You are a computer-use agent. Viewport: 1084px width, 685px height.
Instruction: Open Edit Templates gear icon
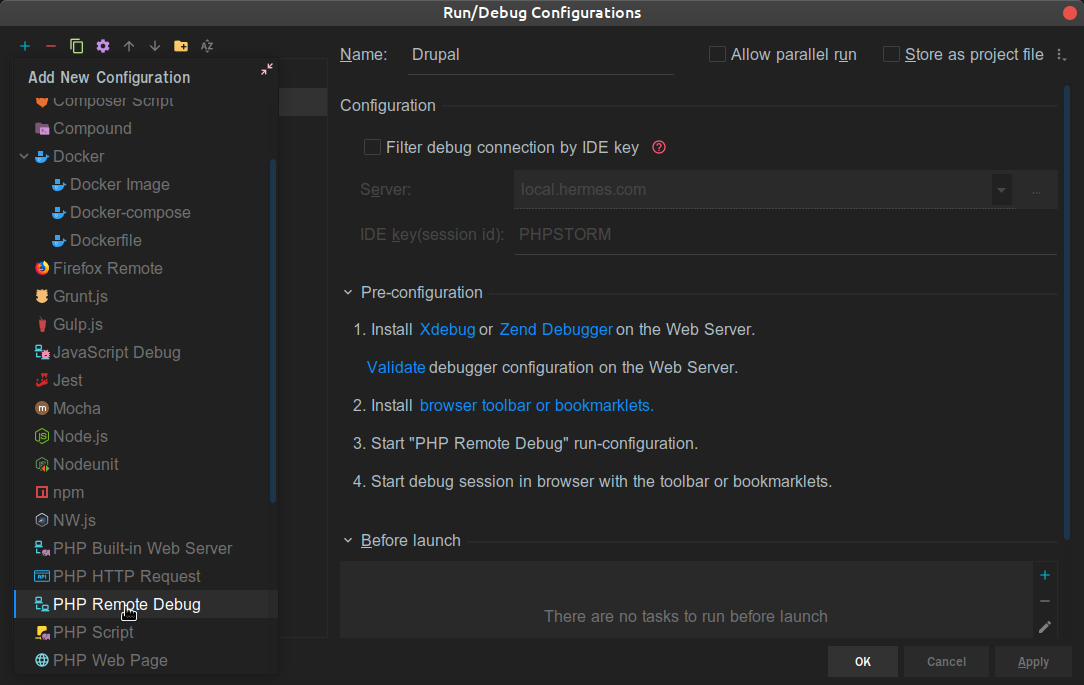pyautogui.click(x=103, y=46)
